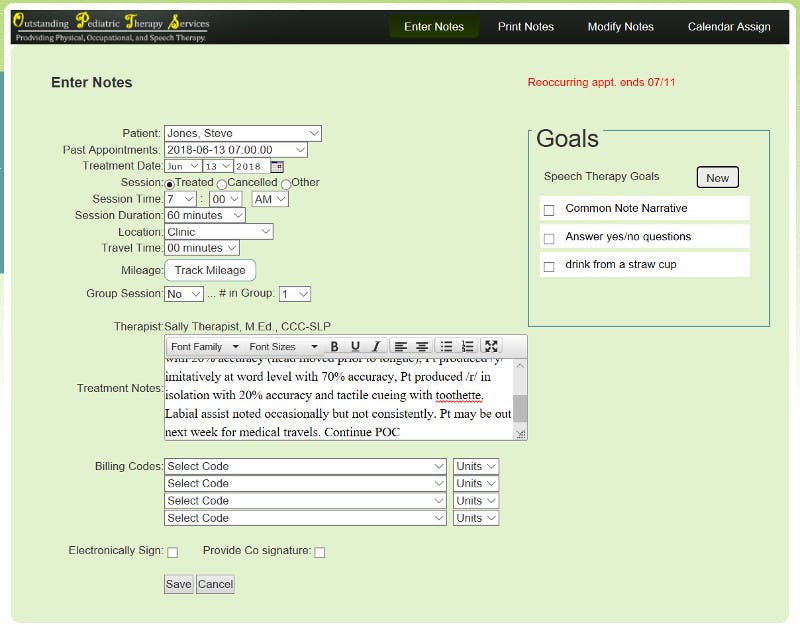Insert a numbered list in notes
The height and width of the screenshot is (625, 800).
click(x=467, y=346)
